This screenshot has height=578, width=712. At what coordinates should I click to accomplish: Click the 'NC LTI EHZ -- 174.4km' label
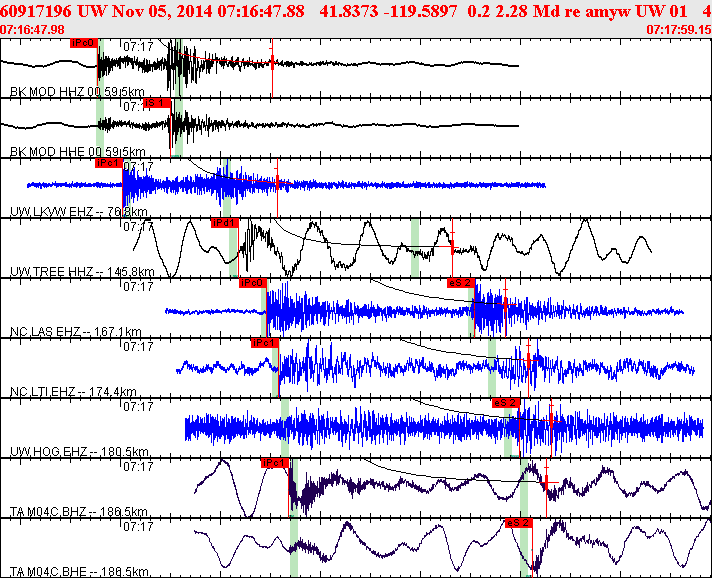(x=73, y=391)
